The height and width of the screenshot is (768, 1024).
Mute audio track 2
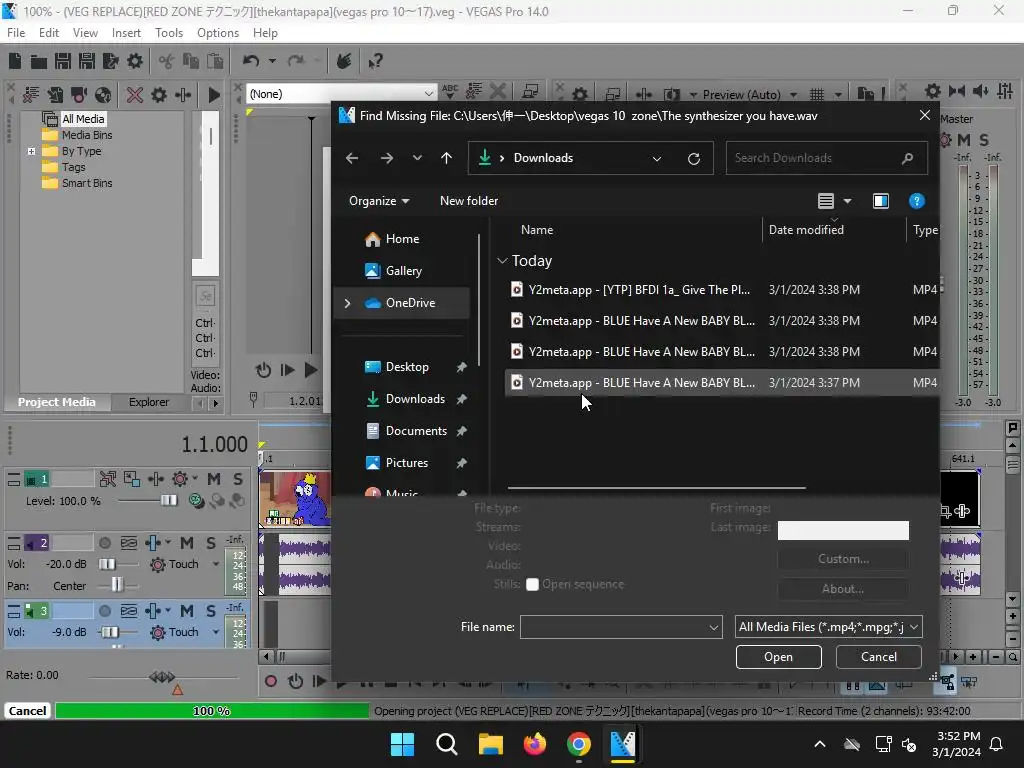coord(187,543)
